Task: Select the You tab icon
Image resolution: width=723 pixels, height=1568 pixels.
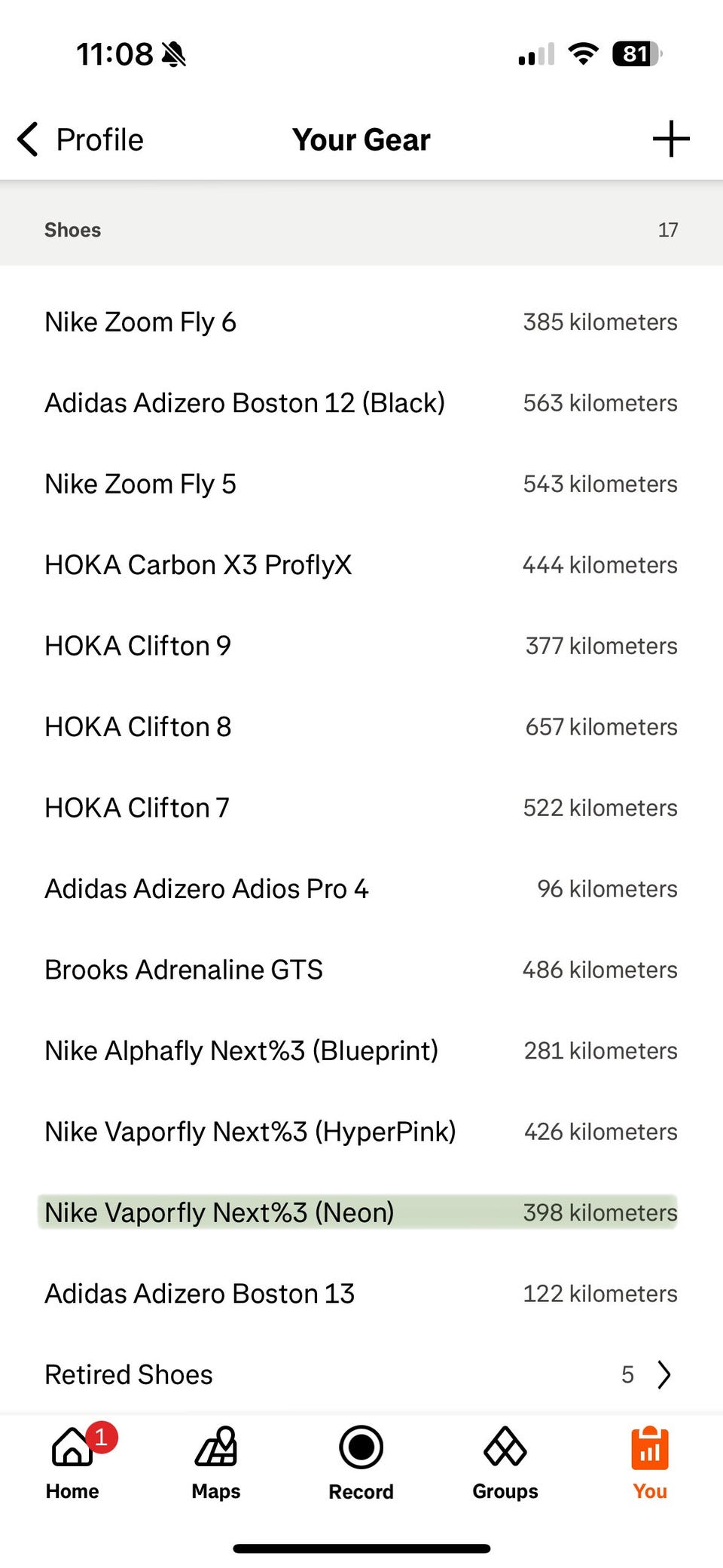Action: 650,1448
